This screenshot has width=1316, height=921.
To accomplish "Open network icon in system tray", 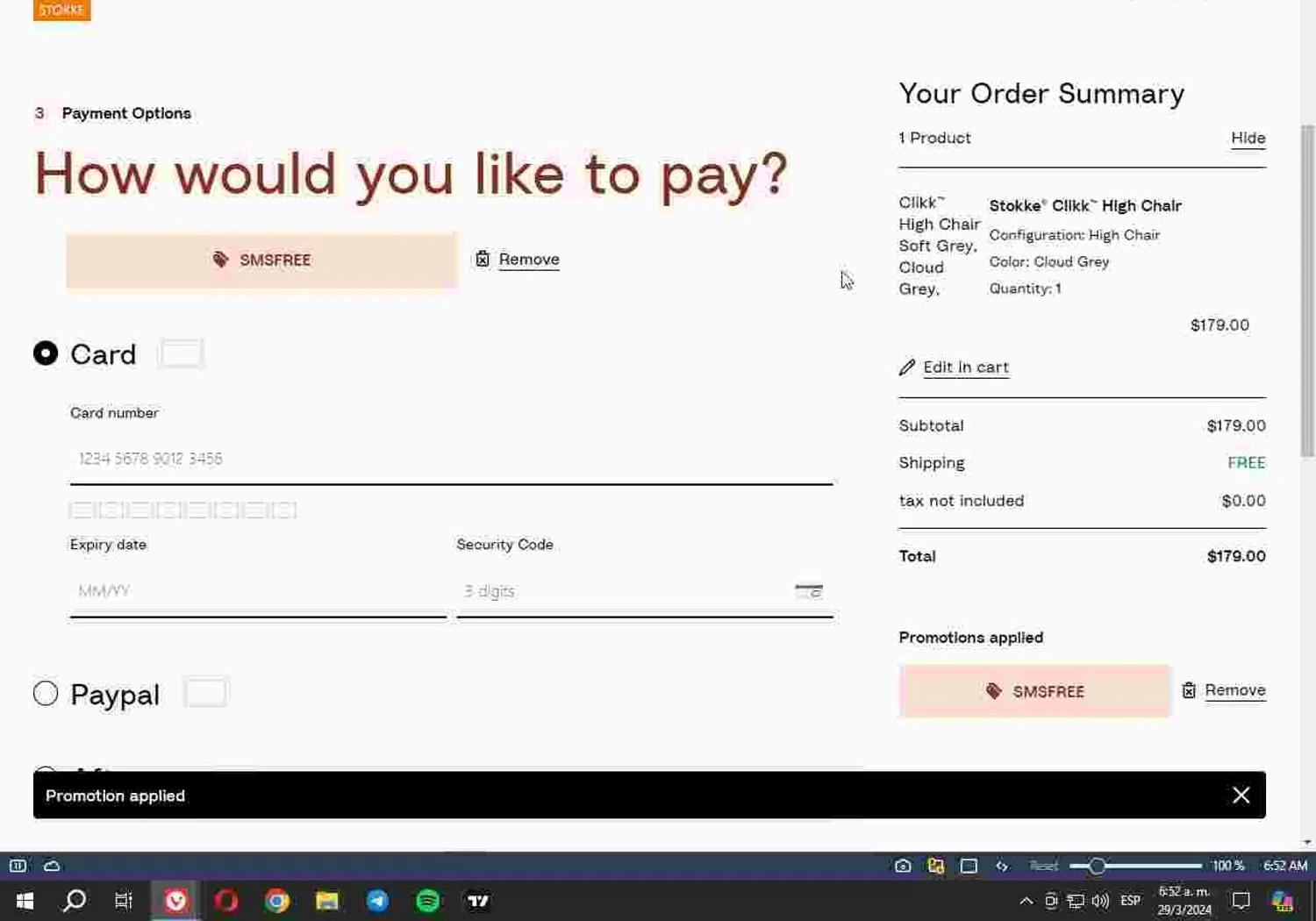I will point(1076,901).
